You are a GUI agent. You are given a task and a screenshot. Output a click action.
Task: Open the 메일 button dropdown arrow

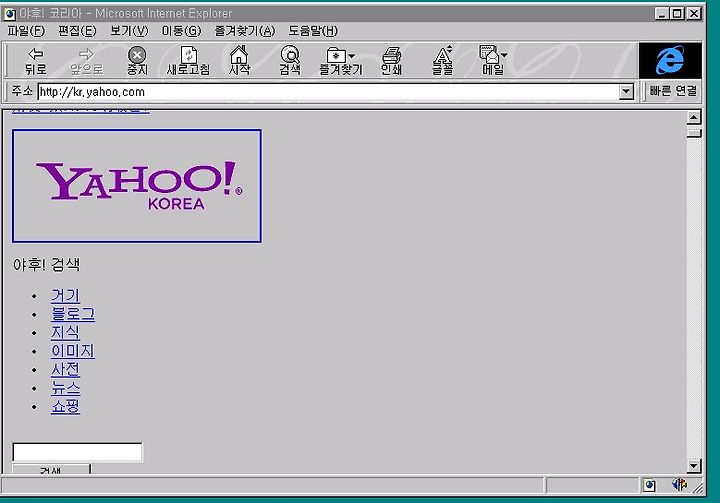coord(504,55)
